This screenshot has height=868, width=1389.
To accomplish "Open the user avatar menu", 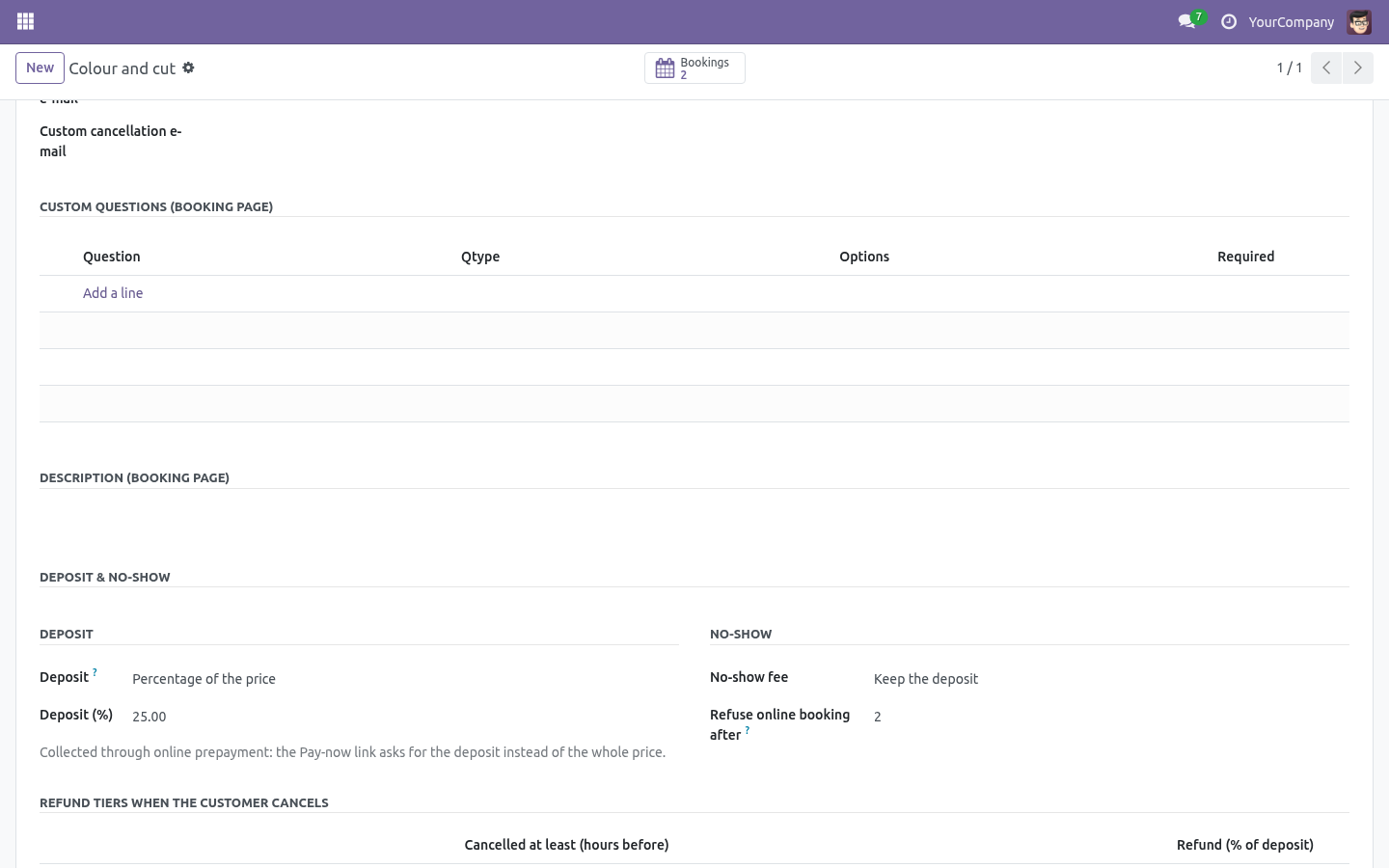I will [1359, 21].
